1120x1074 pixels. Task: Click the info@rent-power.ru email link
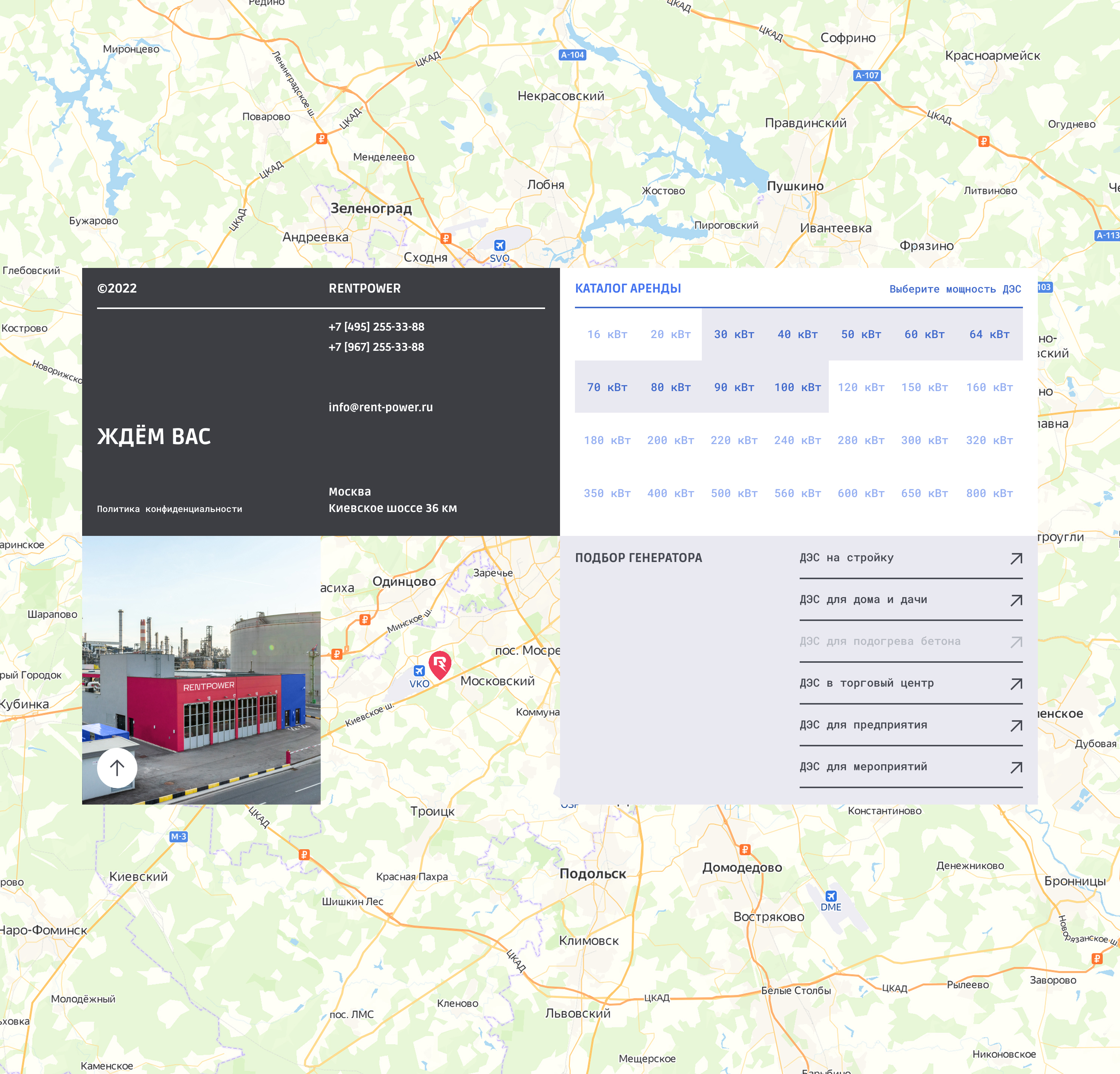pos(380,407)
